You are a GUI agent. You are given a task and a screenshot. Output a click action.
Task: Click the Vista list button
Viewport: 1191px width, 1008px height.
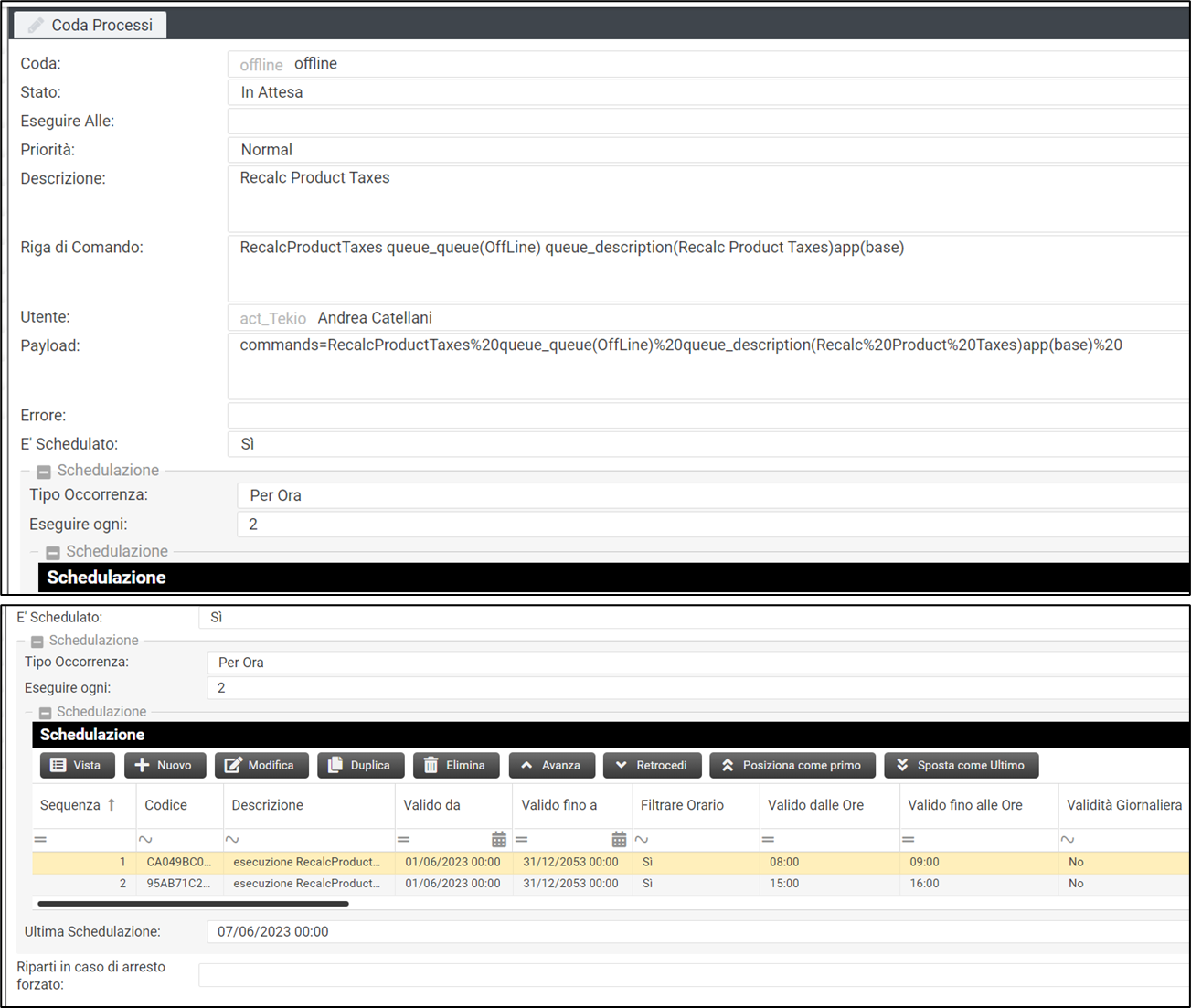(x=77, y=765)
